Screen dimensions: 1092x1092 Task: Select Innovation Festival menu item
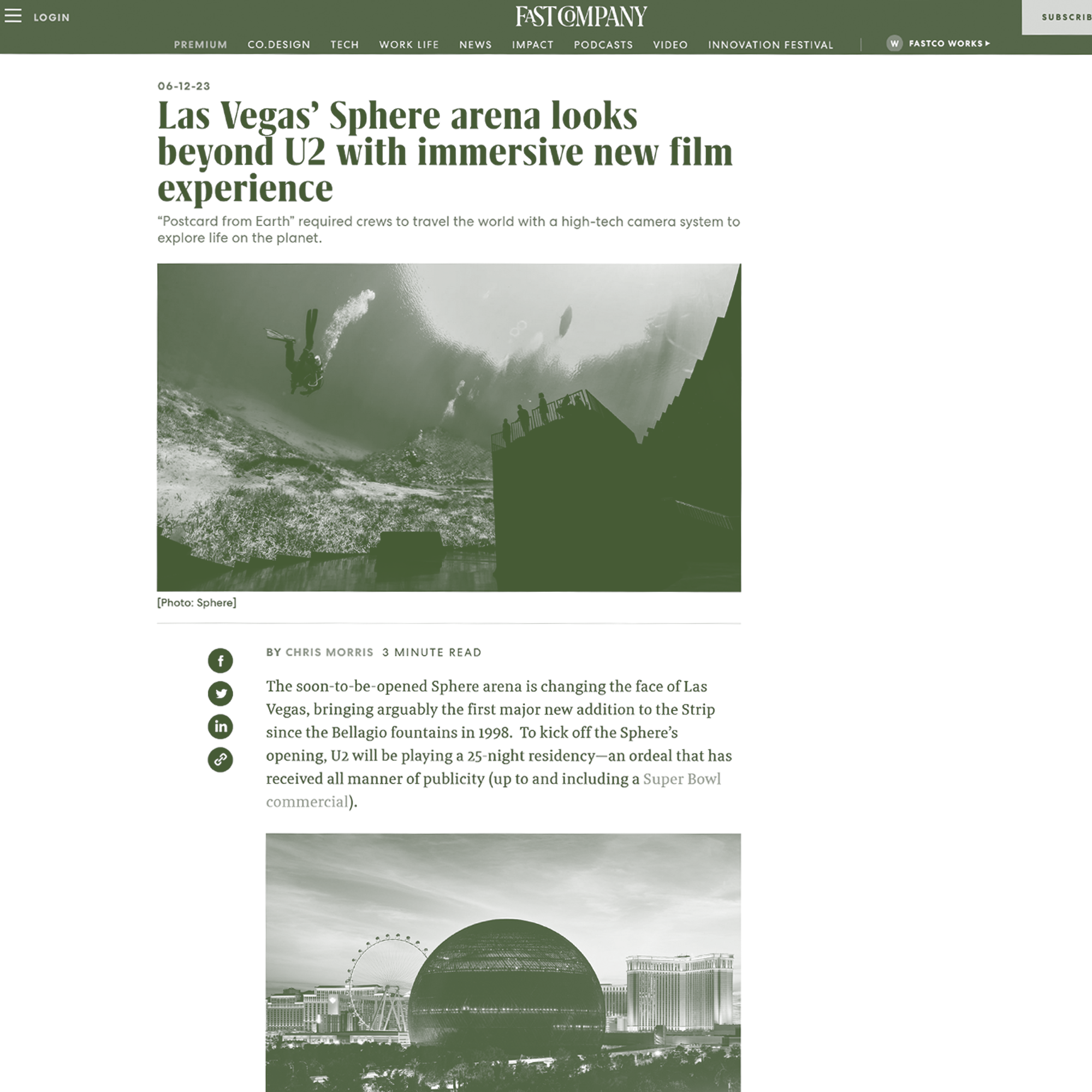770,45
